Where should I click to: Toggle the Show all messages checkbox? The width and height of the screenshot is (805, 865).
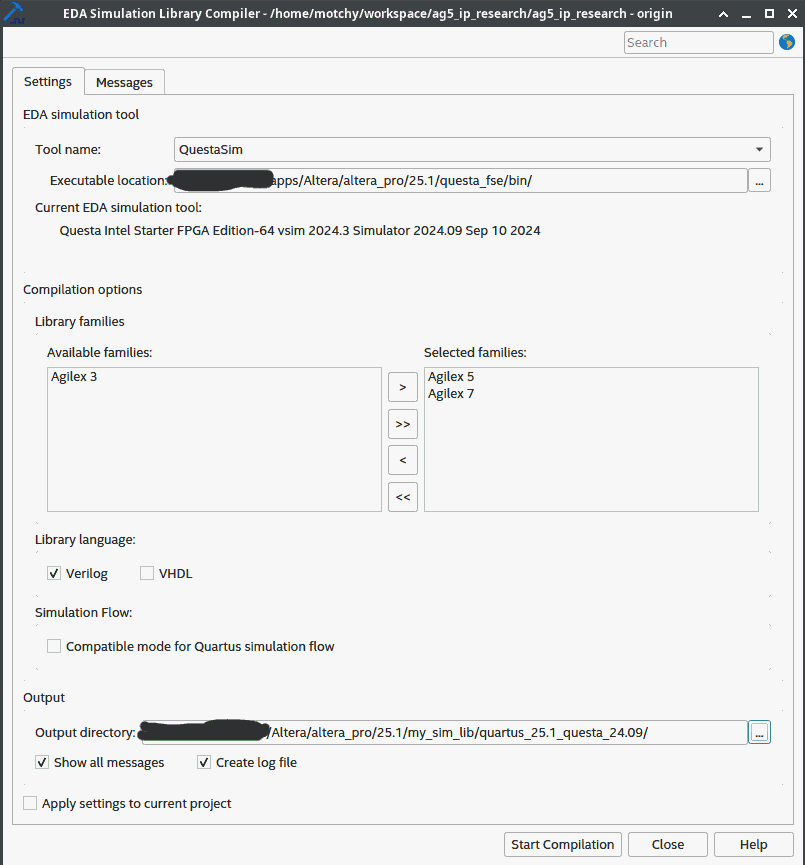point(42,762)
